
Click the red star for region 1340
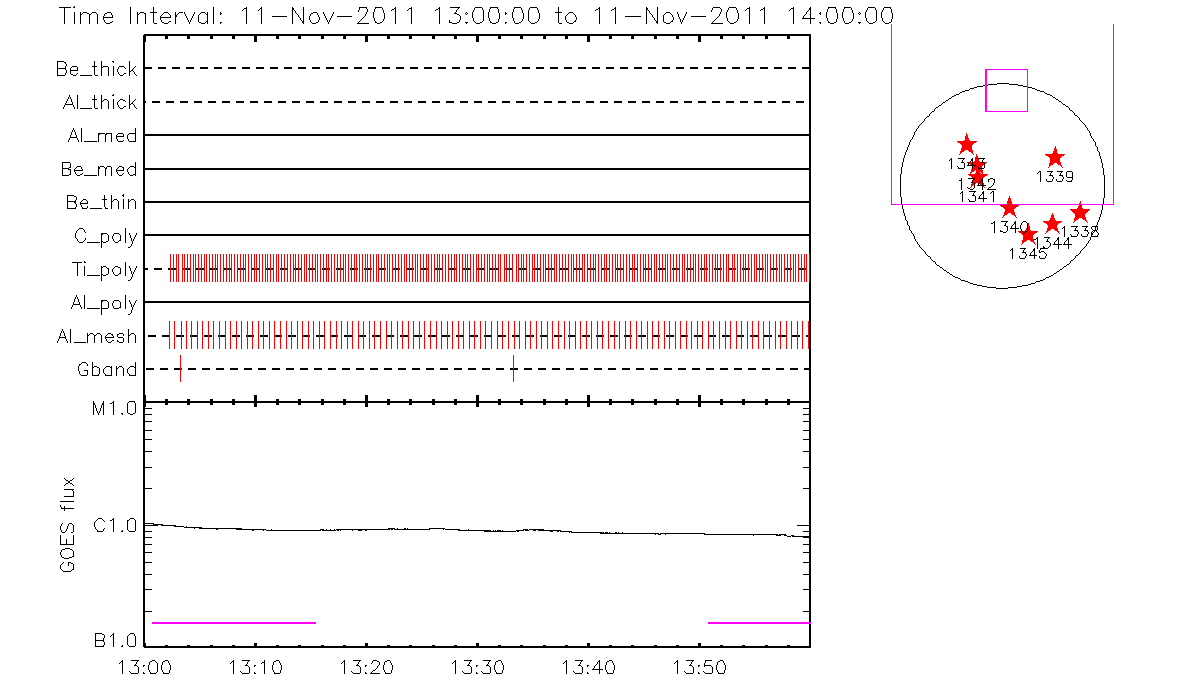(1009, 208)
